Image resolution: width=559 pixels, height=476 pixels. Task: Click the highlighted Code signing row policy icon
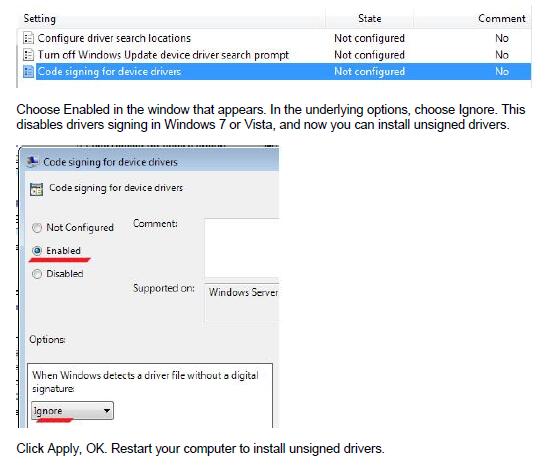pos(28,71)
